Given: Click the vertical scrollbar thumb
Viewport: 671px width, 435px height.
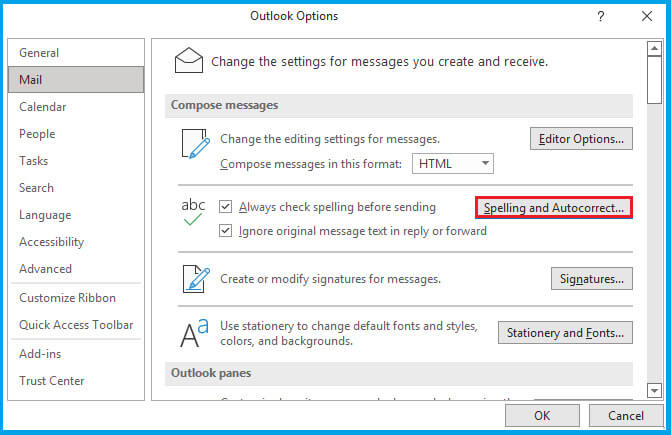Looking at the screenshot, I should pos(654,80).
